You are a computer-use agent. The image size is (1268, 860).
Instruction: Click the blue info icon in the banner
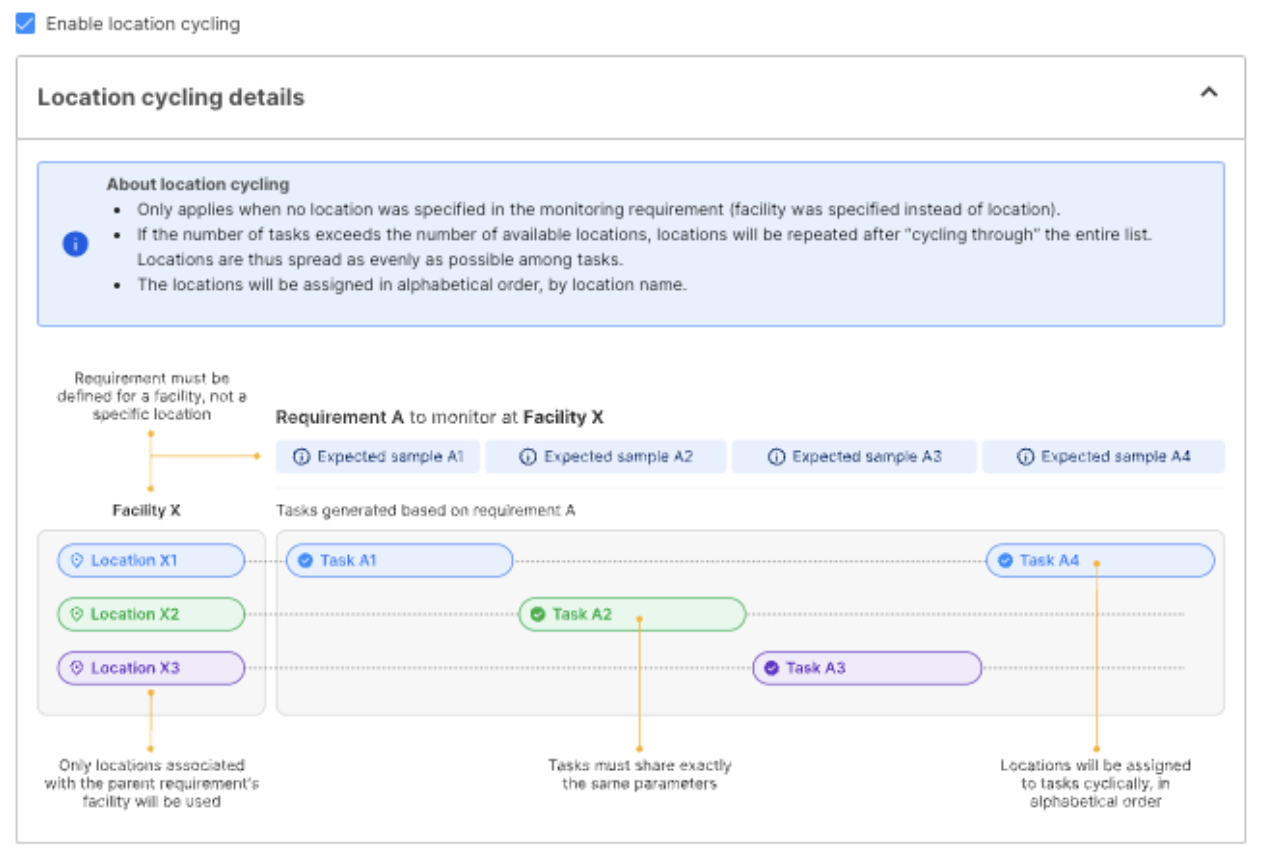(75, 244)
